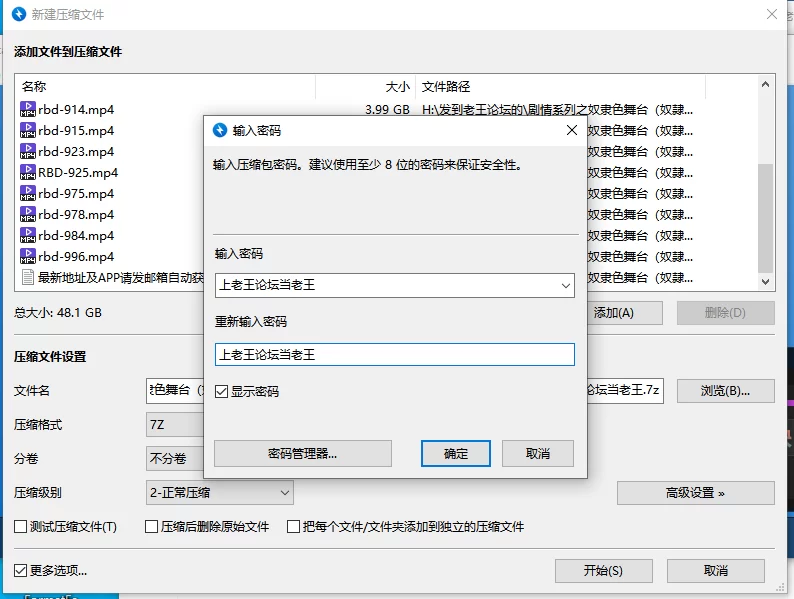Viewport: 794px width, 599px height.
Task: Check 把每个文件/文件夹添加到独立的压缩文件
Action: pyautogui.click(x=293, y=527)
